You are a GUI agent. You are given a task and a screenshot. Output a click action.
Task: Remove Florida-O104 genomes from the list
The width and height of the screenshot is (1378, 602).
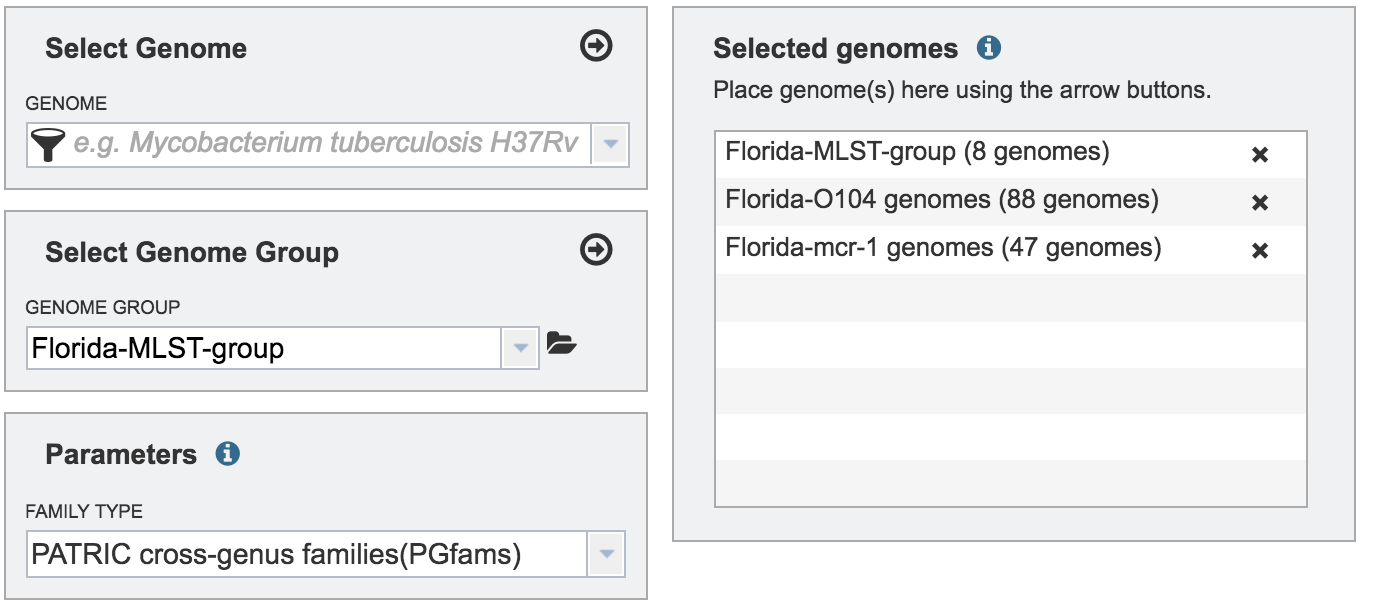point(1260,203)
